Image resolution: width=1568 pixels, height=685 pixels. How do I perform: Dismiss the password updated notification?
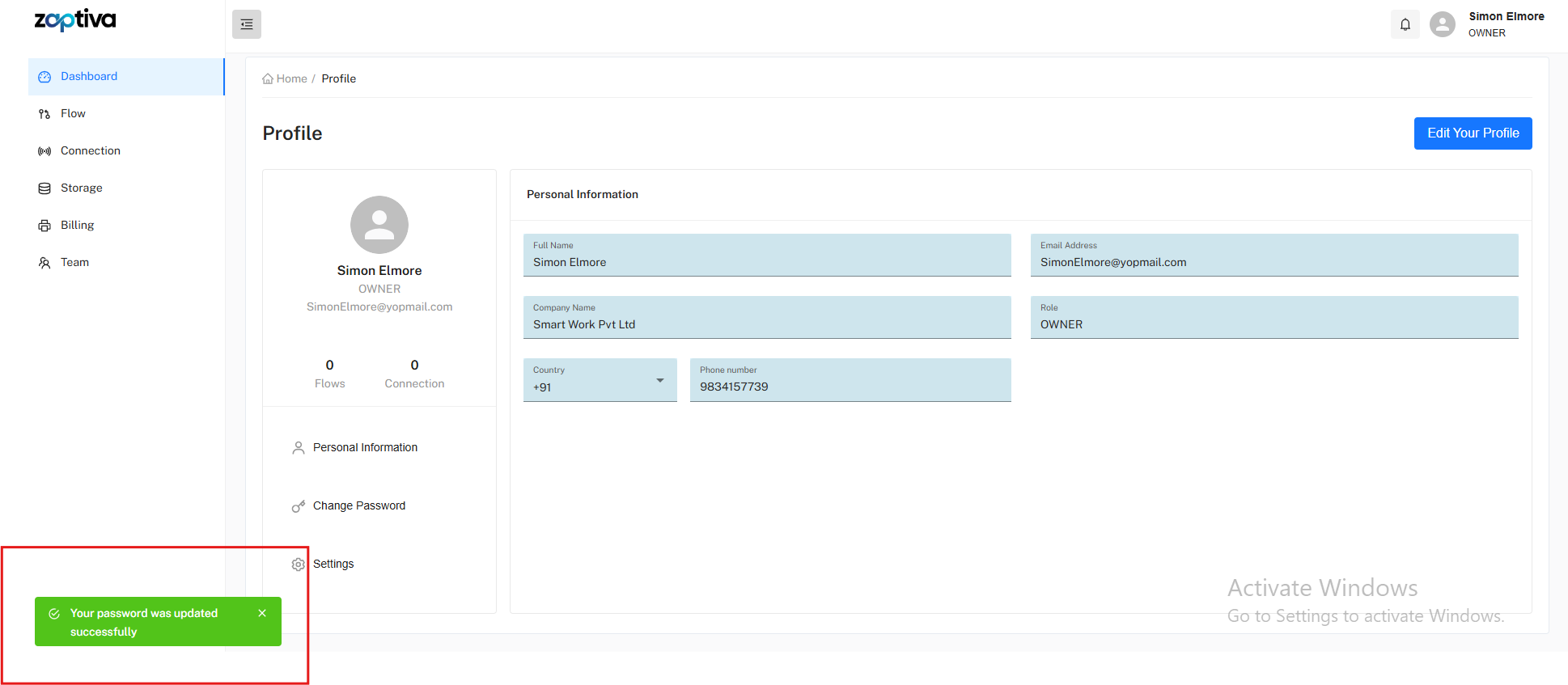pyautogui.click(x=262, y=613)
